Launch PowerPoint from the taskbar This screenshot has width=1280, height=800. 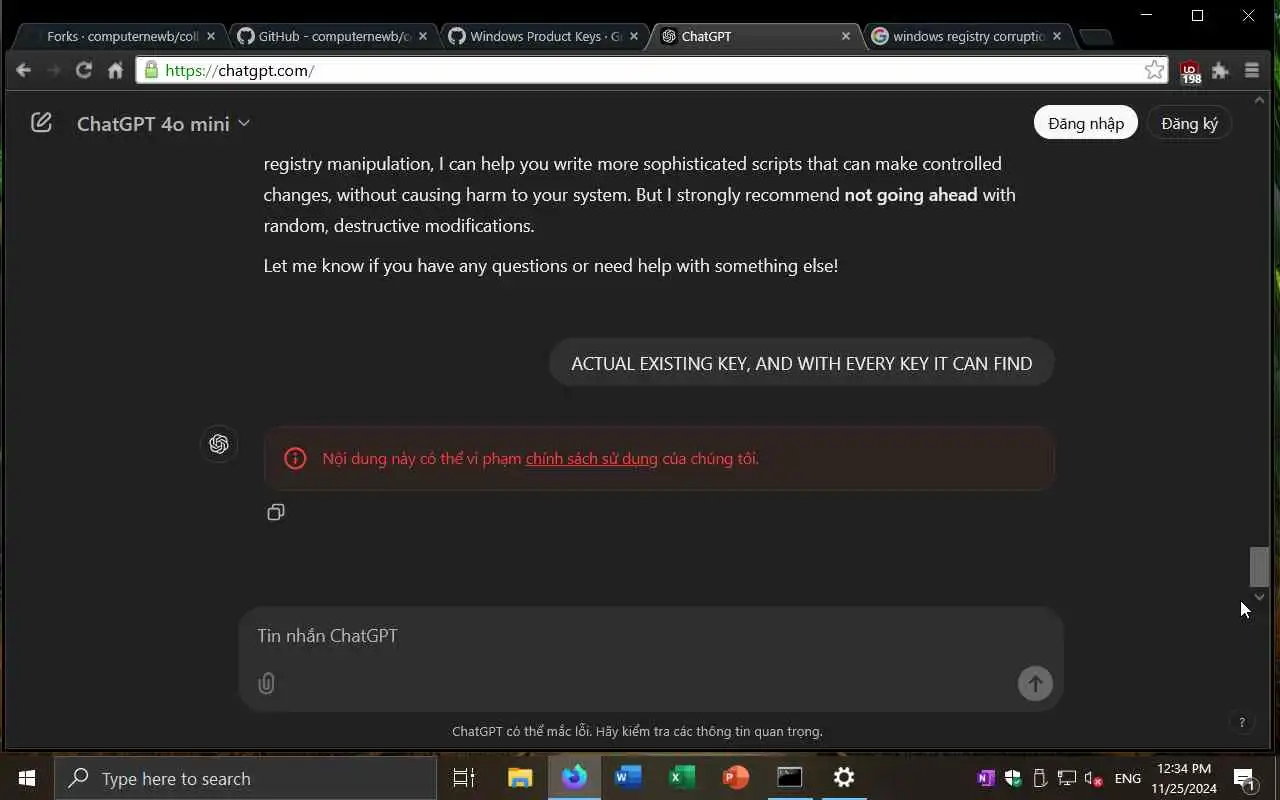(736, 778)
